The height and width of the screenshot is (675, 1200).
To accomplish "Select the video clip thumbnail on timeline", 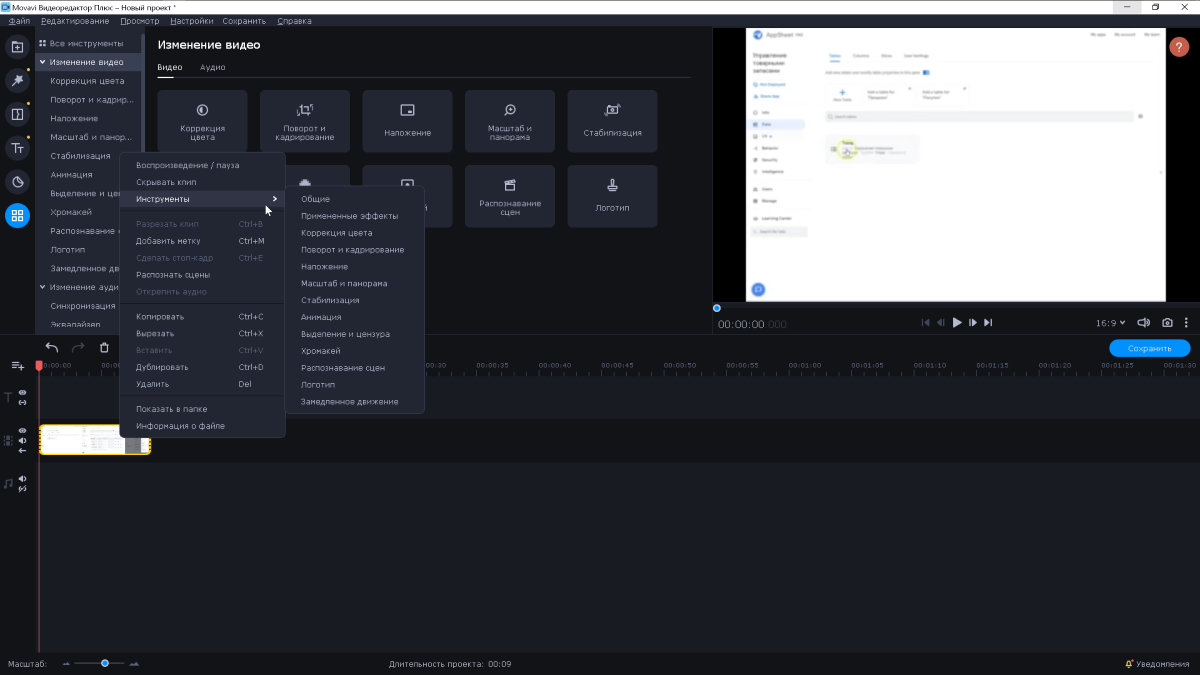I will 95,440.
